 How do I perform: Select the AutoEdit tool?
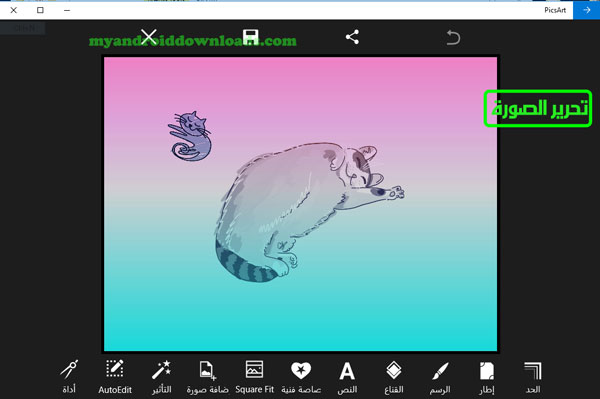pyautogui.click(x=115, y=376)
